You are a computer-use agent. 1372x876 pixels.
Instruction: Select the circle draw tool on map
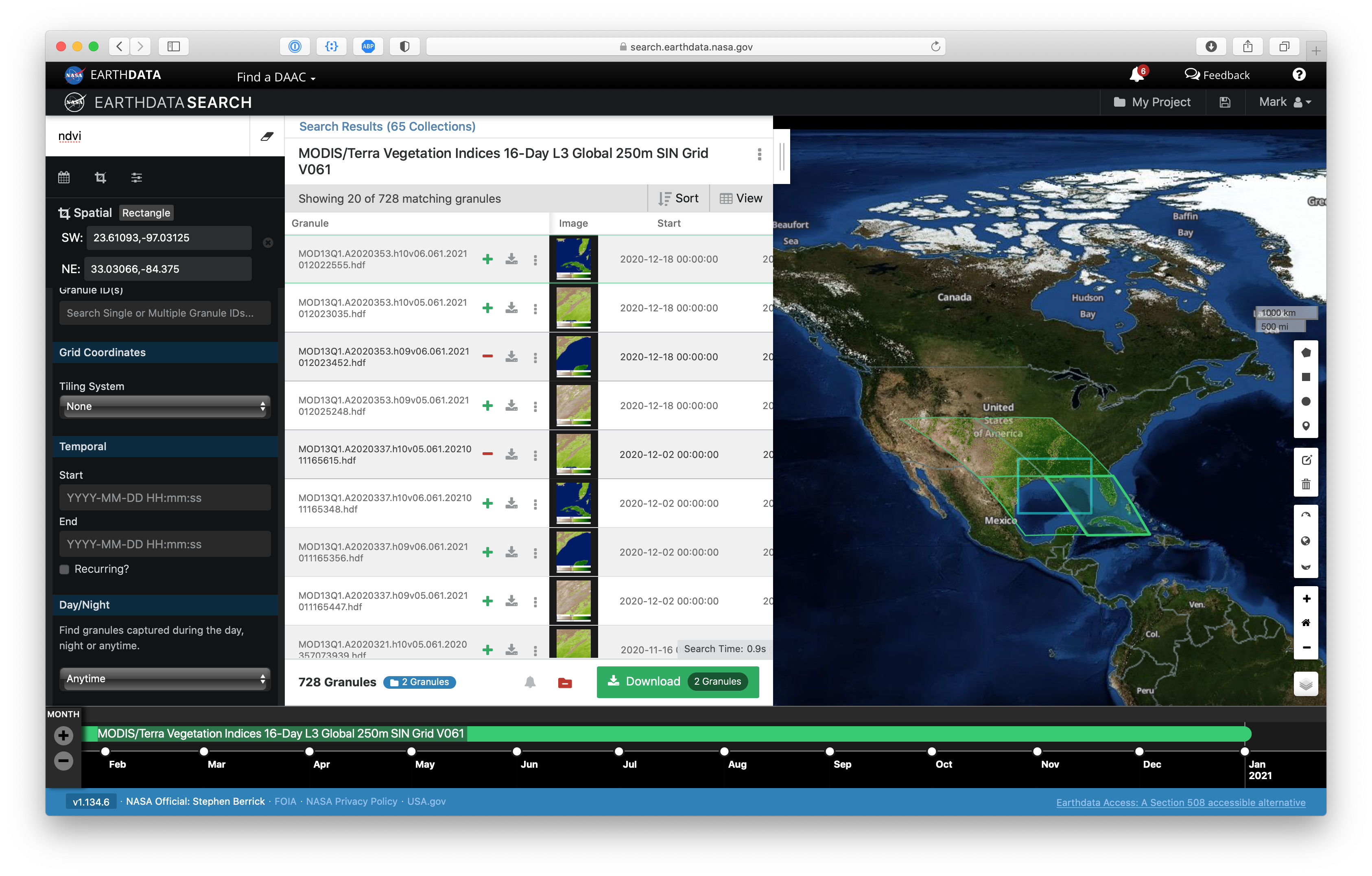tap(1306, 402)
